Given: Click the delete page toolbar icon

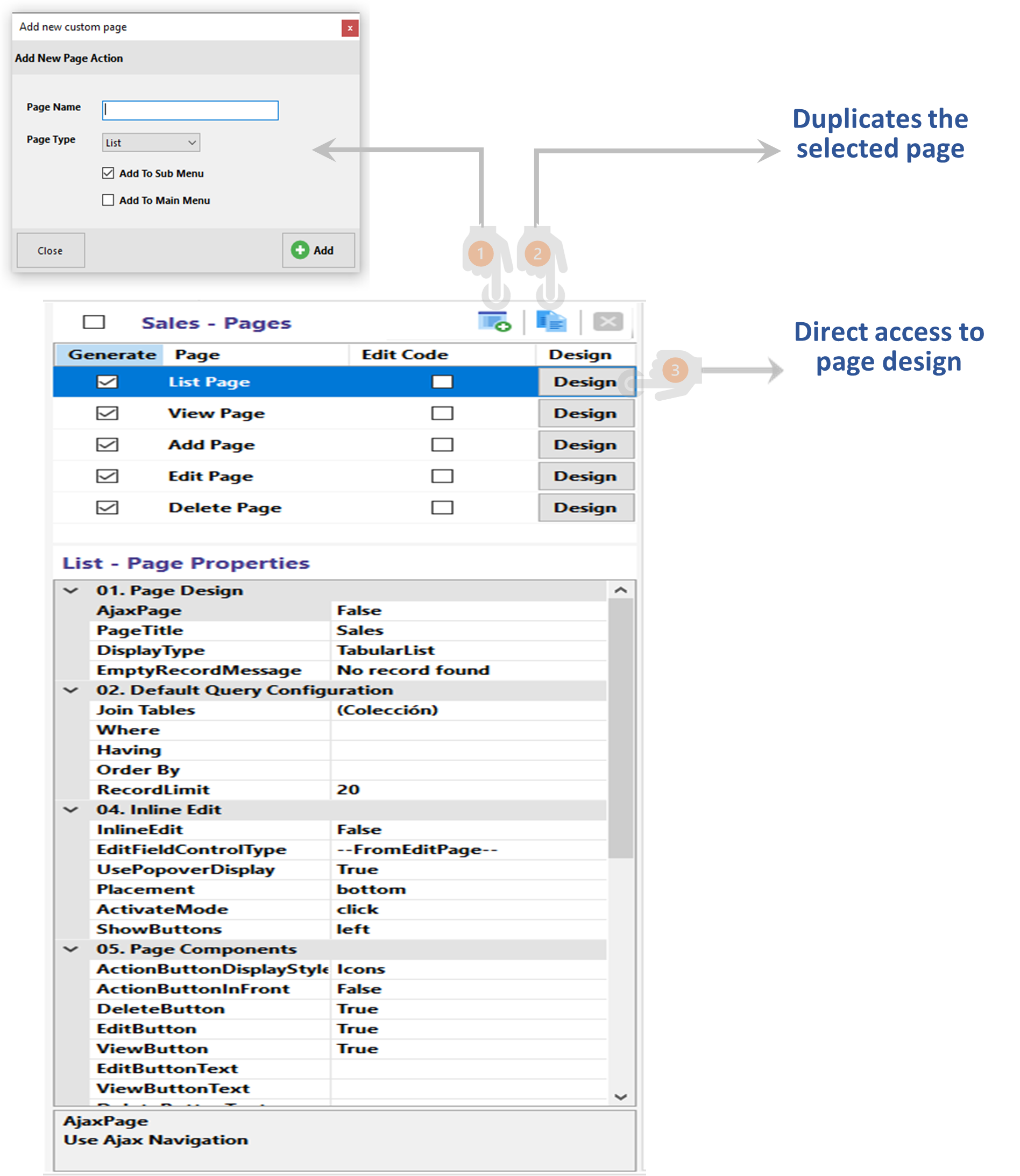Looking at the screenshot, I should tap(608, 321).
